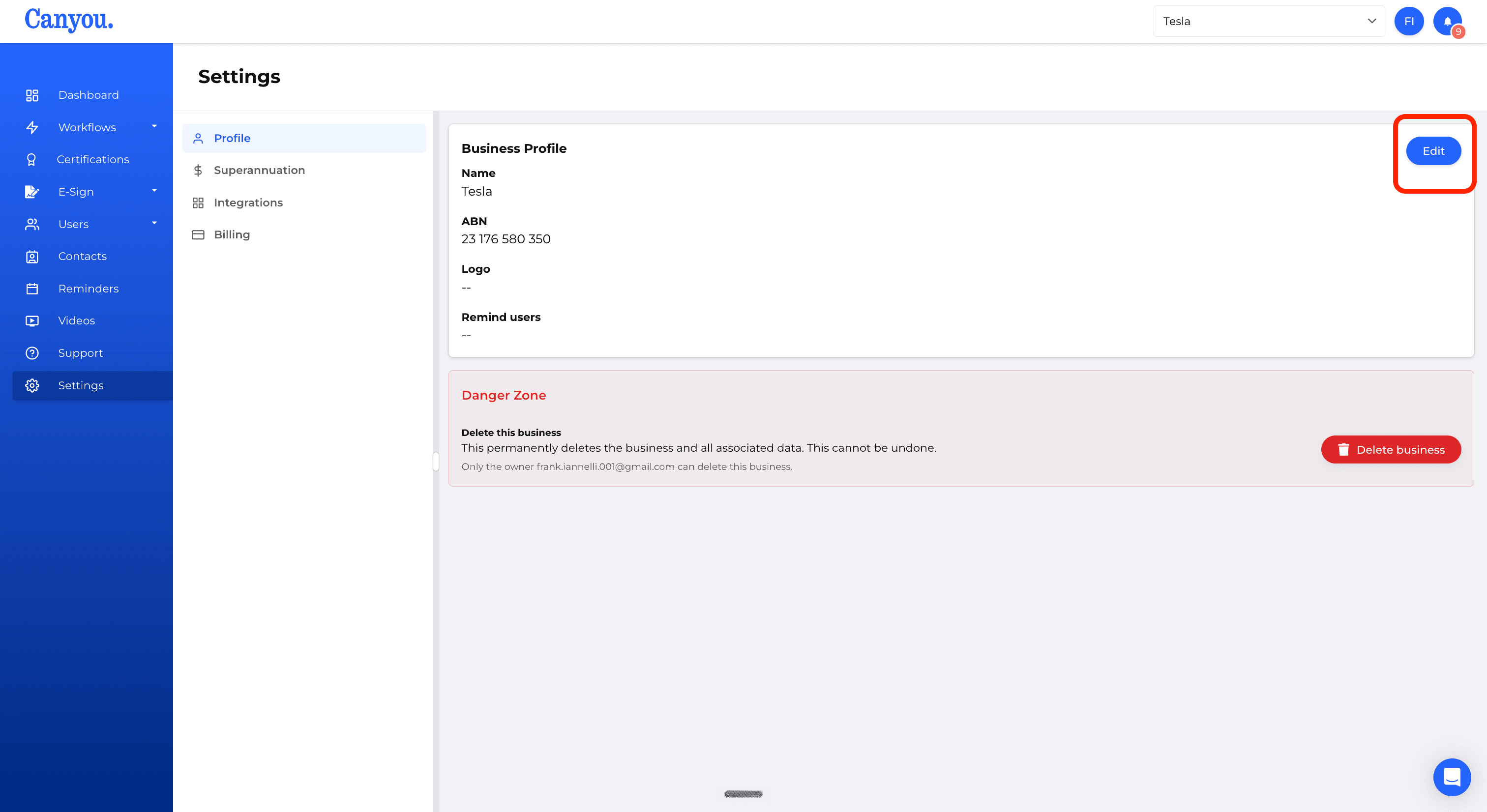
Task: Click the Superannuation dollar icon
Action: (x=198, y=170)
